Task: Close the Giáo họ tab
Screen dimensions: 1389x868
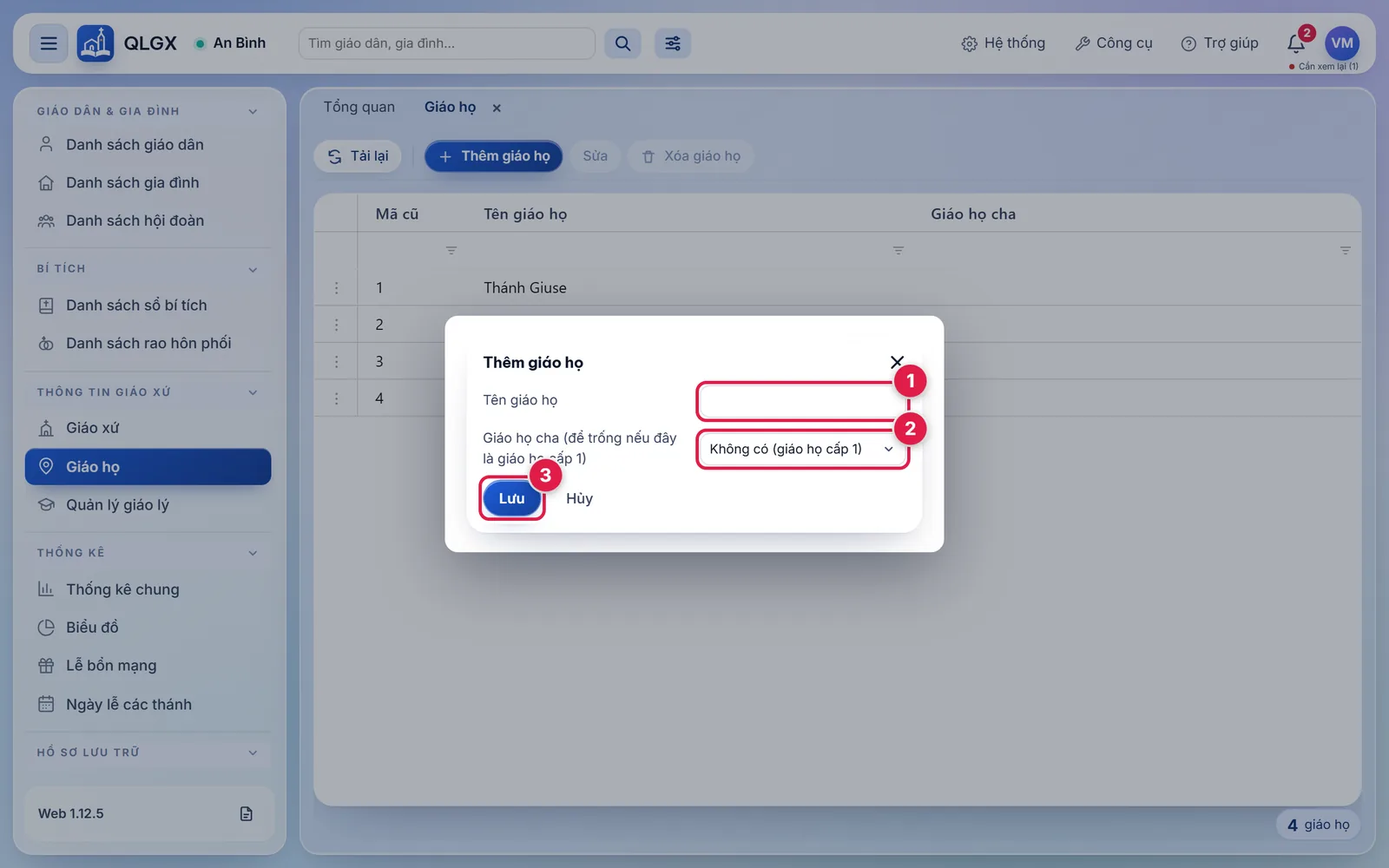Action: (497, 108)
